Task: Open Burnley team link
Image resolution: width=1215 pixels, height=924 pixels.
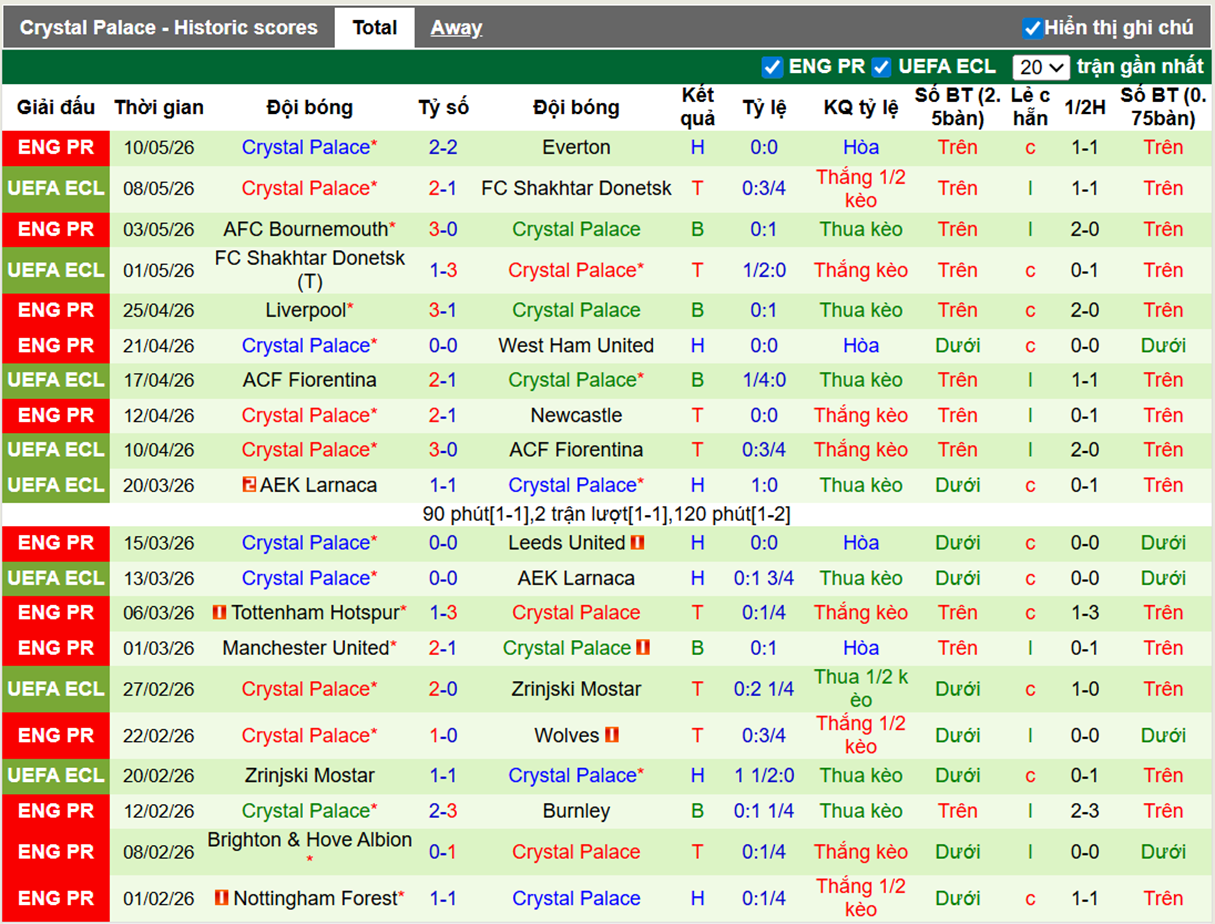Action: 576,811
